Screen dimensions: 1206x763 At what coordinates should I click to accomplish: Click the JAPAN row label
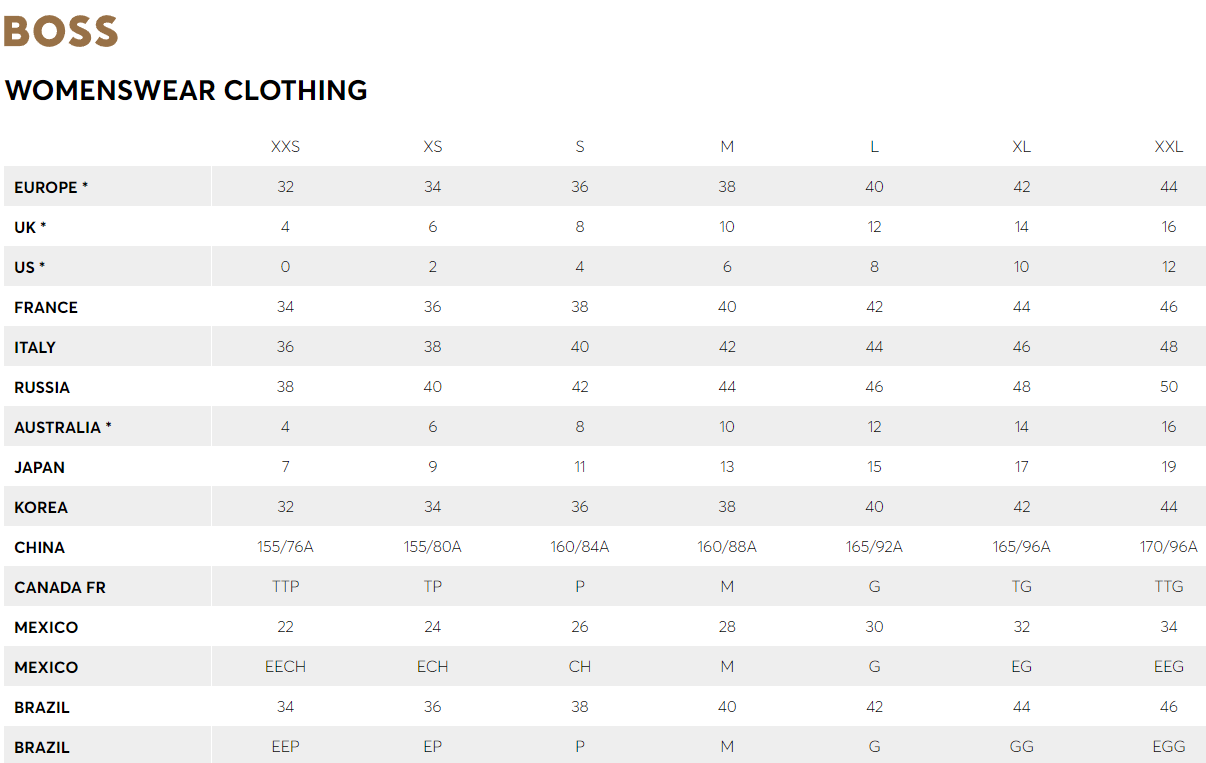(40, 467)
